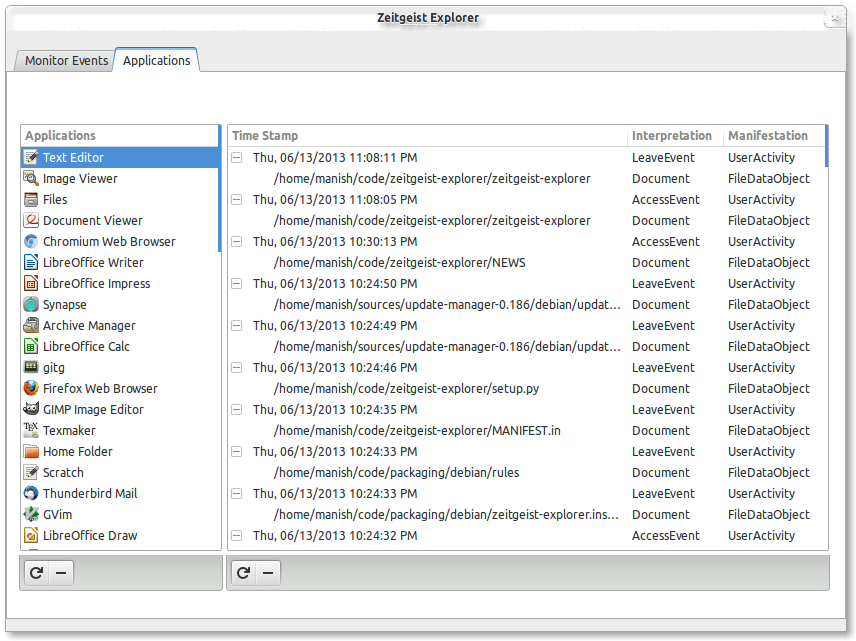The height and width of the screenshot is (641, 856).
Task: Refresh the events list
Action: pos(243,573)
